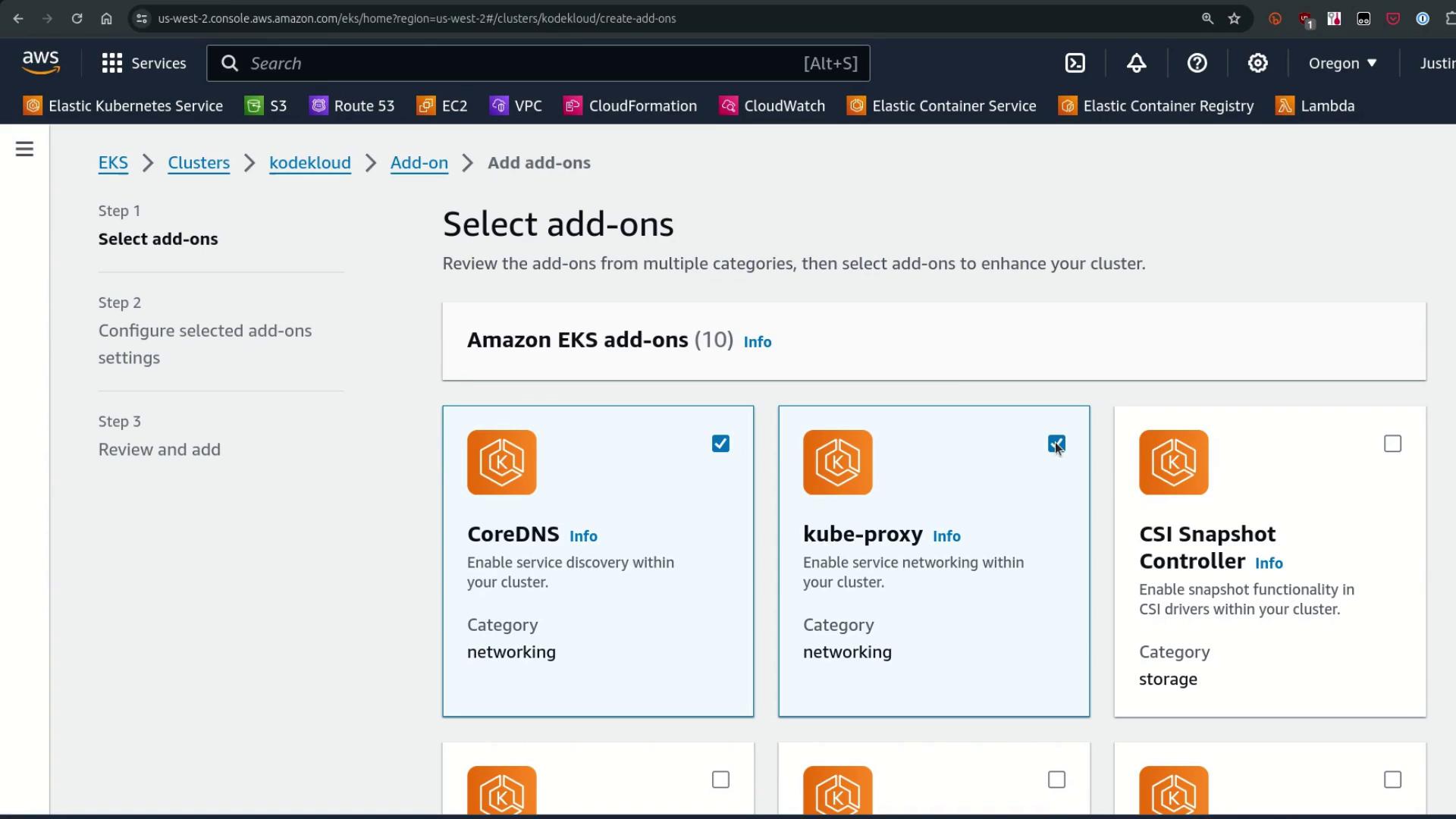Select the CSI Snapshot Controller checkbox
1456x819 pixels.
coord(1392,444)
